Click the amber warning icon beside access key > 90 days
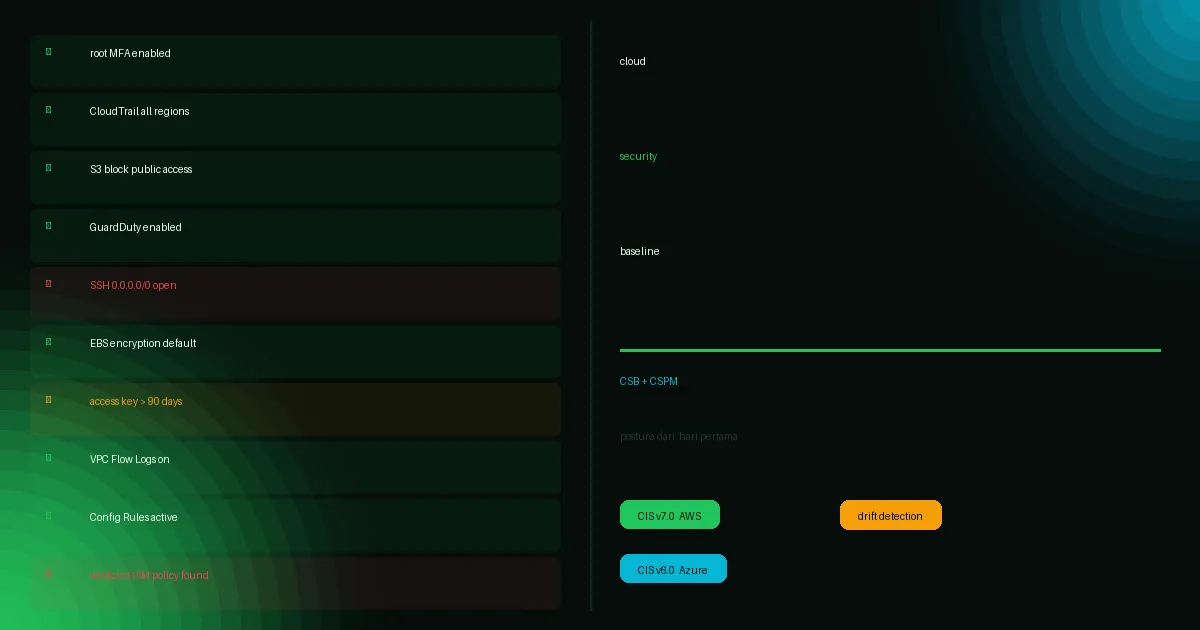This screenshot has width=1200, height=630. pyautogui.click(x=48, y=399)
